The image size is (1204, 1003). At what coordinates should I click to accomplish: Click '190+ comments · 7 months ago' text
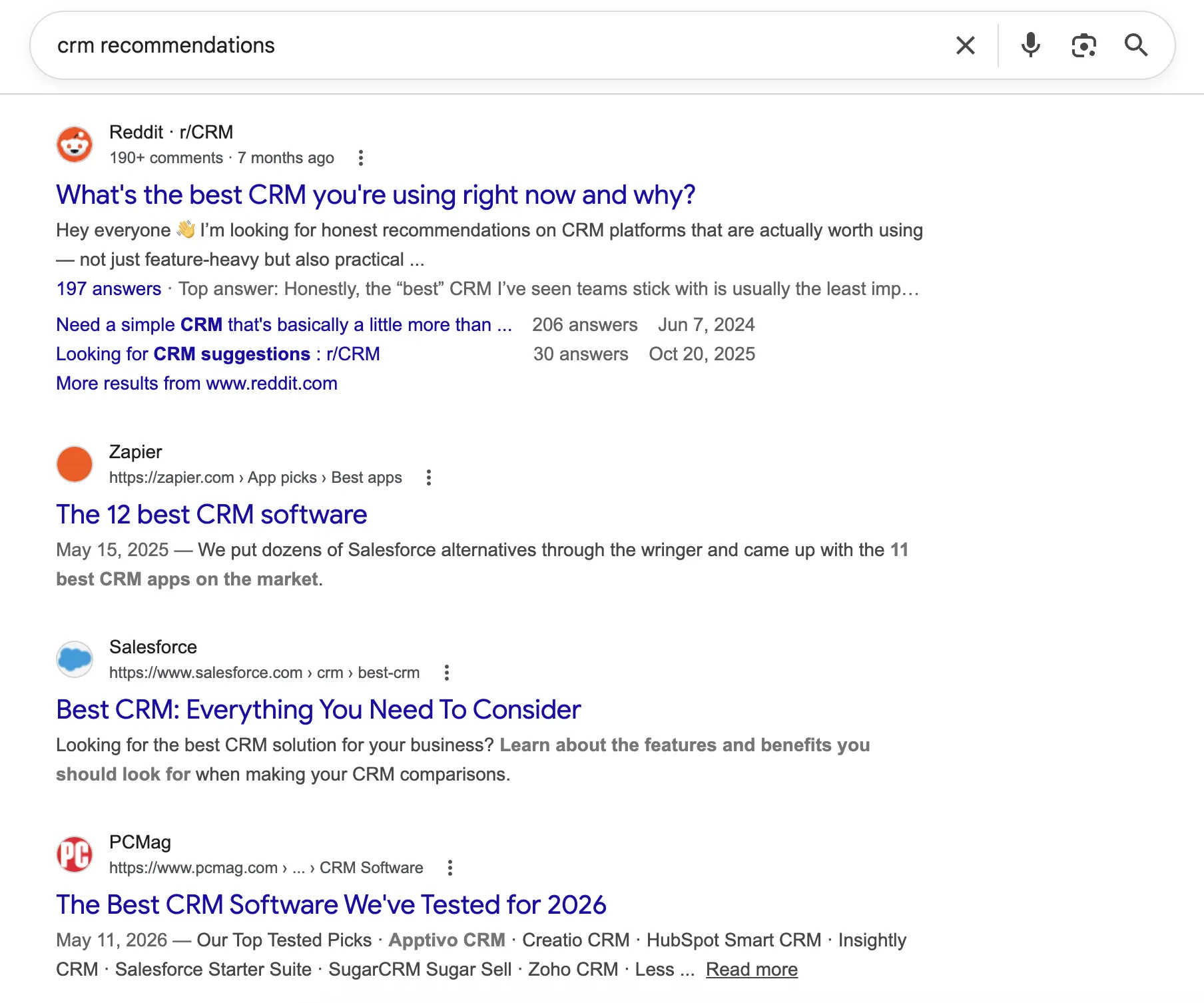click(x=222, y=158)
